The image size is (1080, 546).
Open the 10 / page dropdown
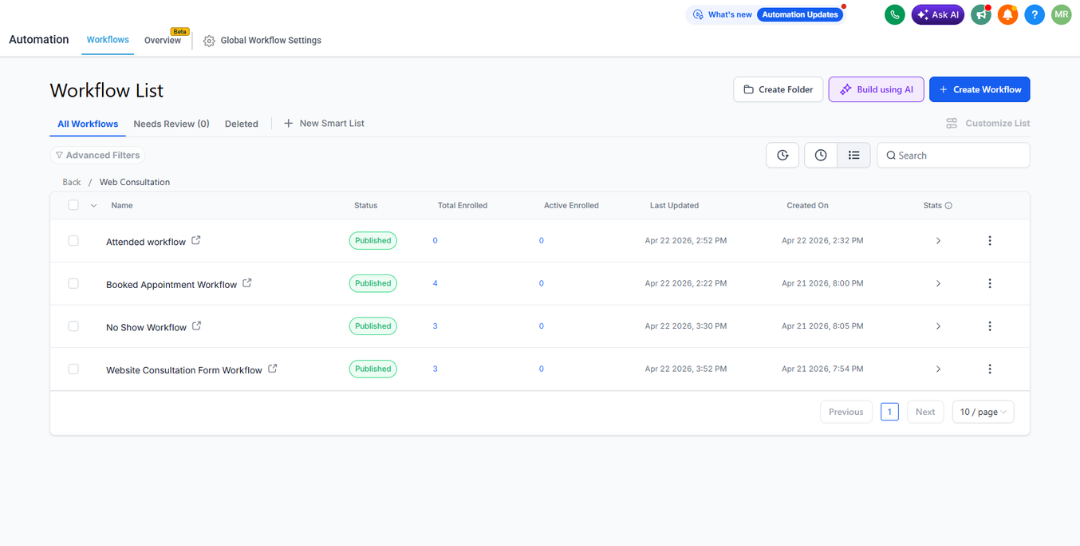click(x=983, y=412)
